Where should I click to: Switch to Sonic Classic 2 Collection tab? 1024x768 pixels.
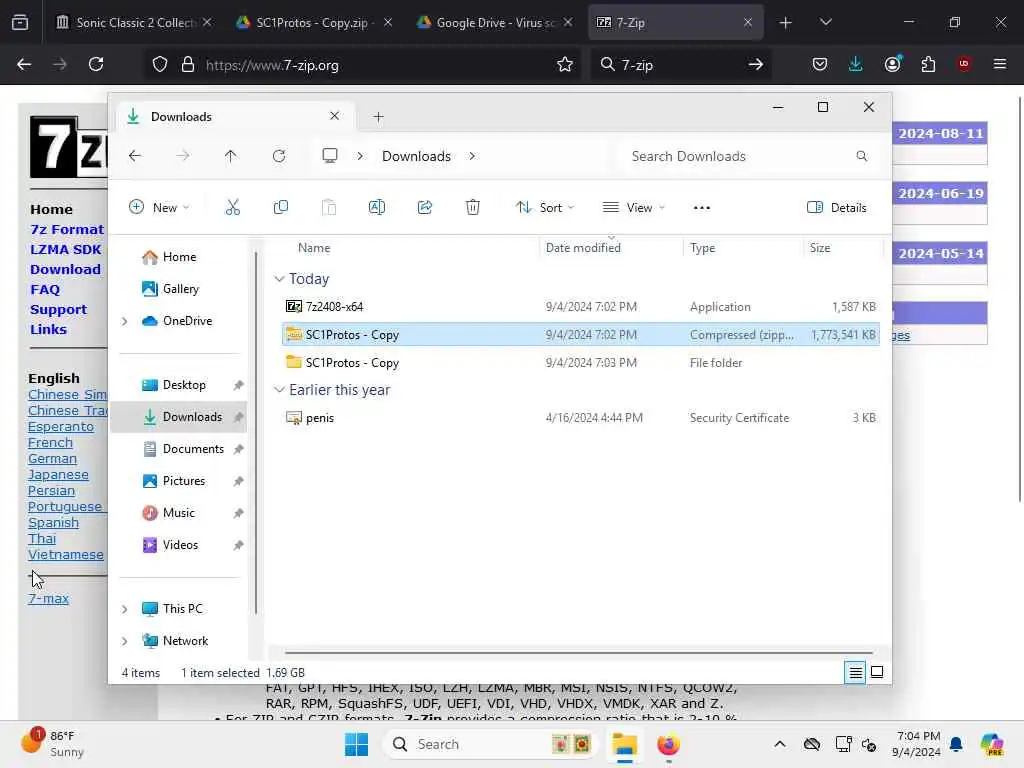[134, 22]
